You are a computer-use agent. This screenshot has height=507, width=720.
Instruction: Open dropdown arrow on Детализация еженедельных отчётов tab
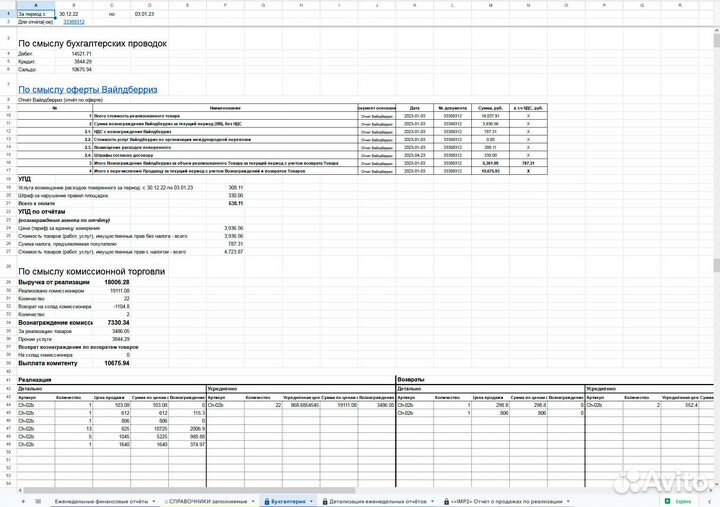tap(434, 499)
